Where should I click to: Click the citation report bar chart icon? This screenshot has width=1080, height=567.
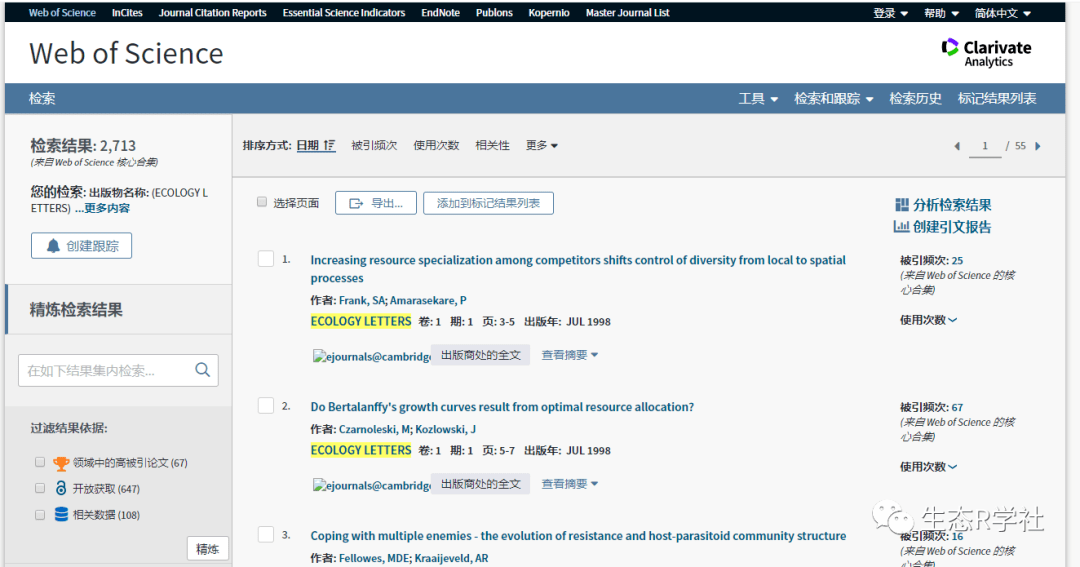(x=901, y=227)
